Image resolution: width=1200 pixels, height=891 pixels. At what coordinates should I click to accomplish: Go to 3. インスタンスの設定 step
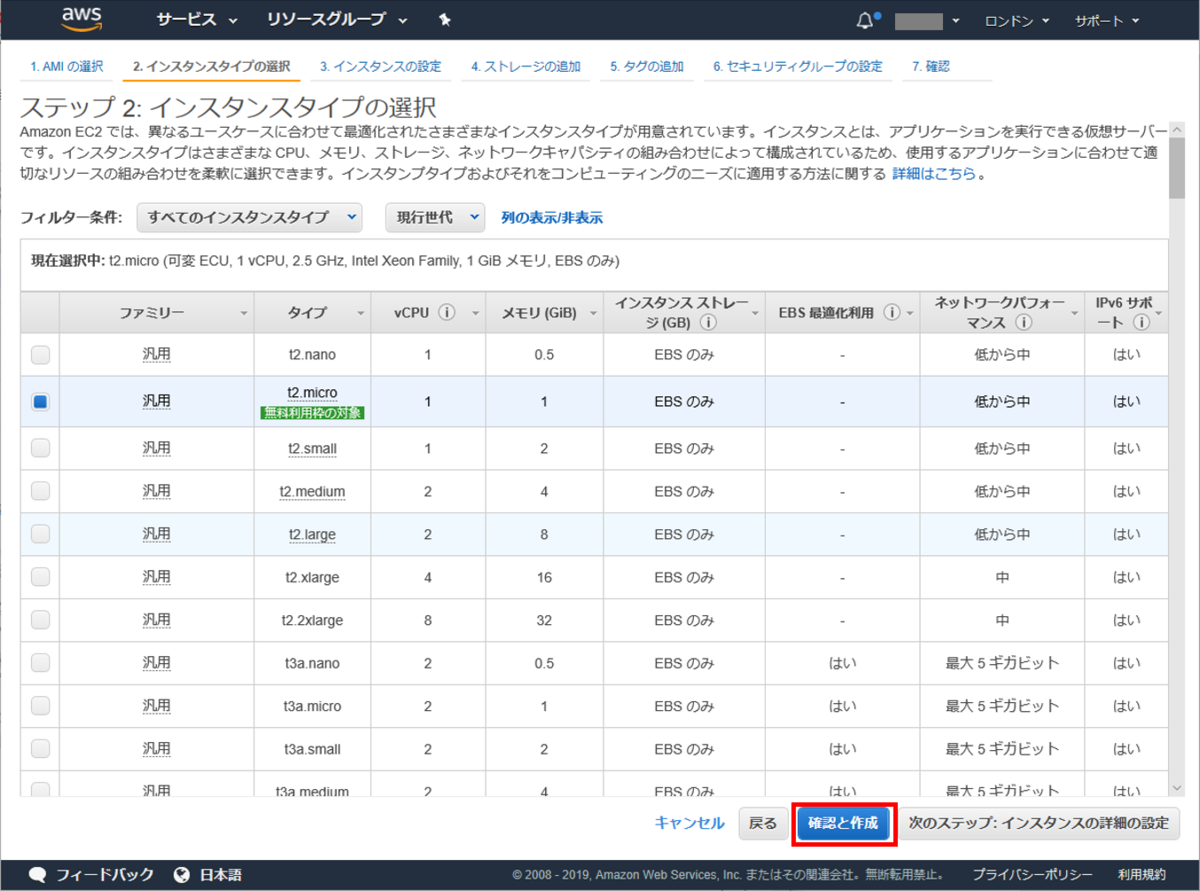[380, 67]
